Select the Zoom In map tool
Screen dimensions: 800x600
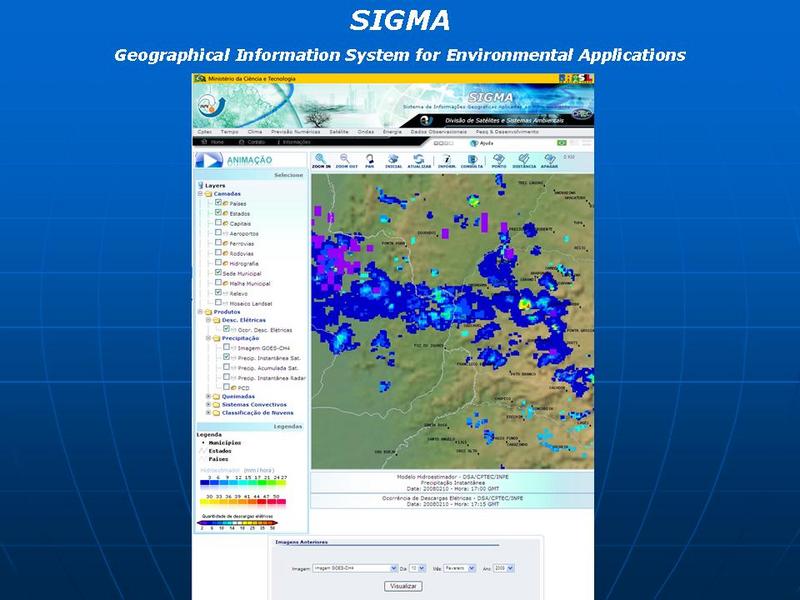(x=321, y=161)
